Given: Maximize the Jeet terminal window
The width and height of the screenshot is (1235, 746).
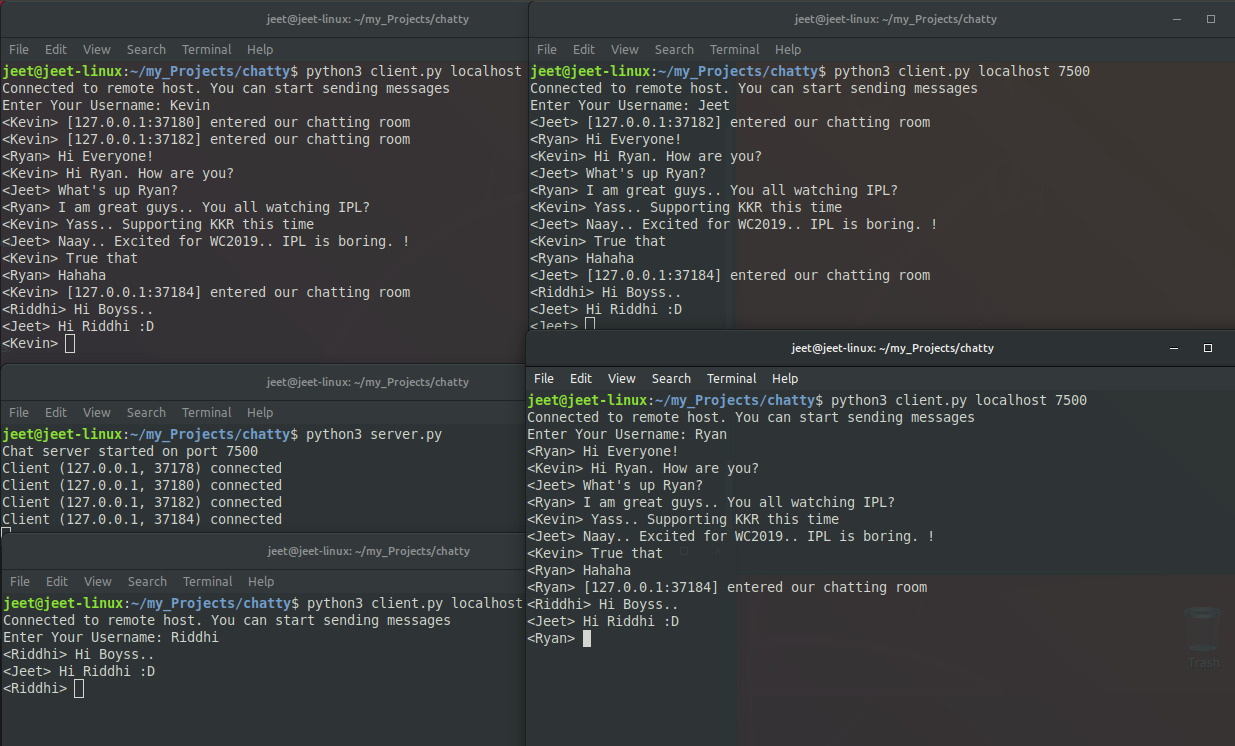Looking at the screenshot, I should click(x=1211, y=18).
